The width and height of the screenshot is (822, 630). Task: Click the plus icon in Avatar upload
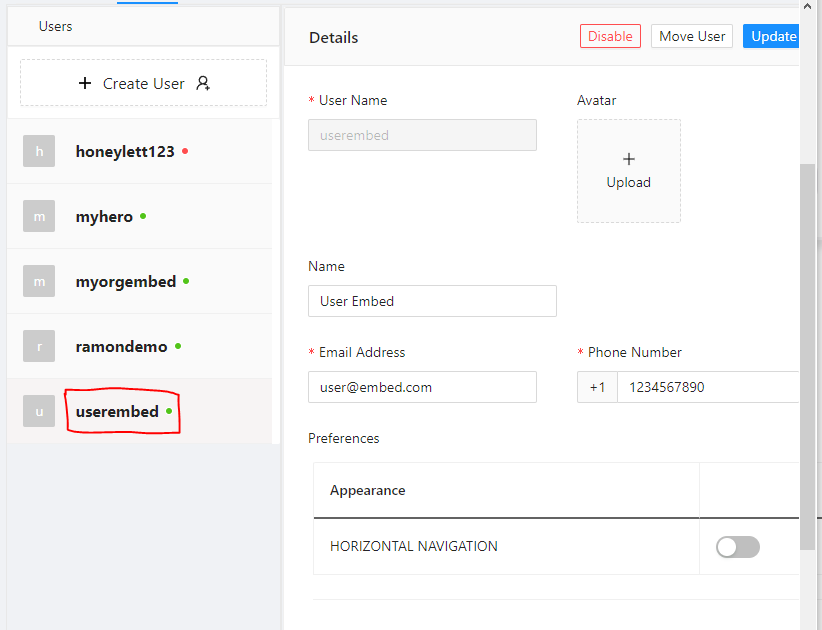pyautogui.click(x=629, y=159)
